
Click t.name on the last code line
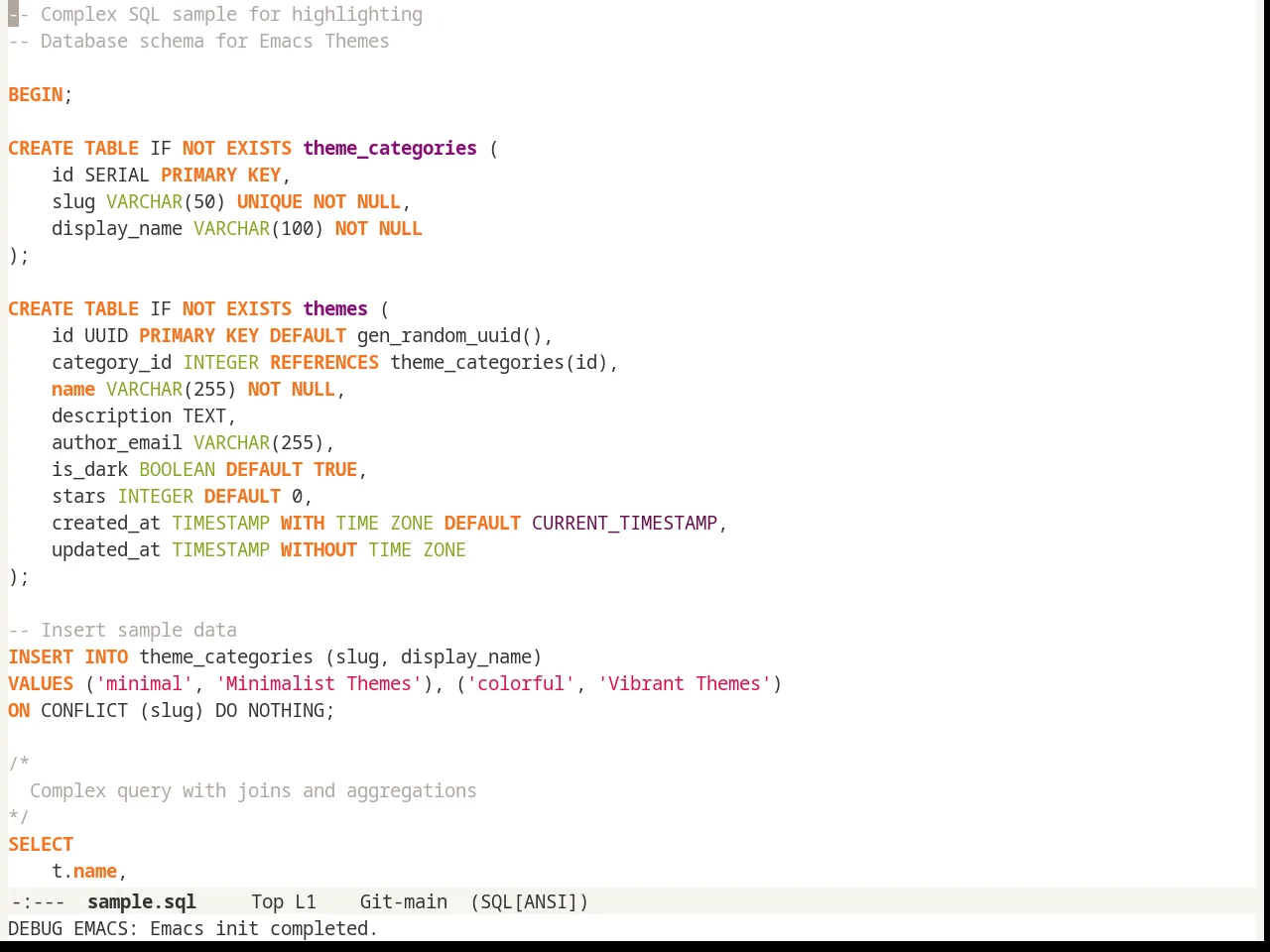(x=84, y=872)
